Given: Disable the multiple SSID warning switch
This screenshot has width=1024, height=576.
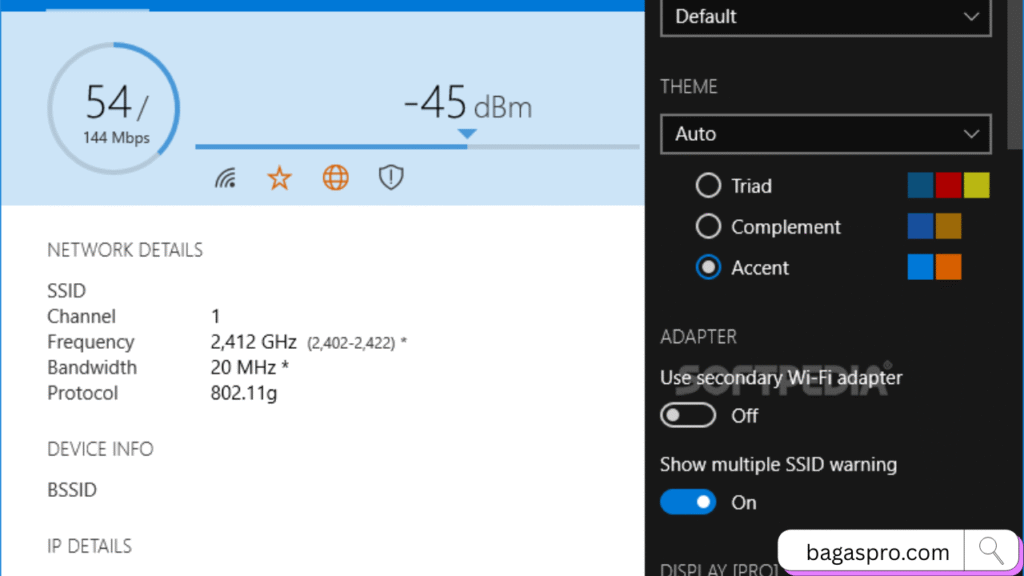Looking at the screenshot, I should pos(688,502).
